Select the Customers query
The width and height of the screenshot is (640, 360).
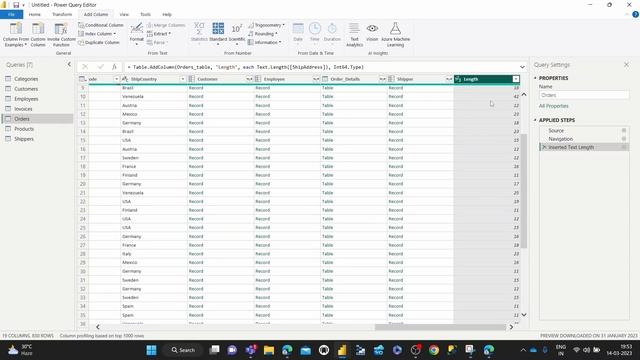click(x=26, y=89)
